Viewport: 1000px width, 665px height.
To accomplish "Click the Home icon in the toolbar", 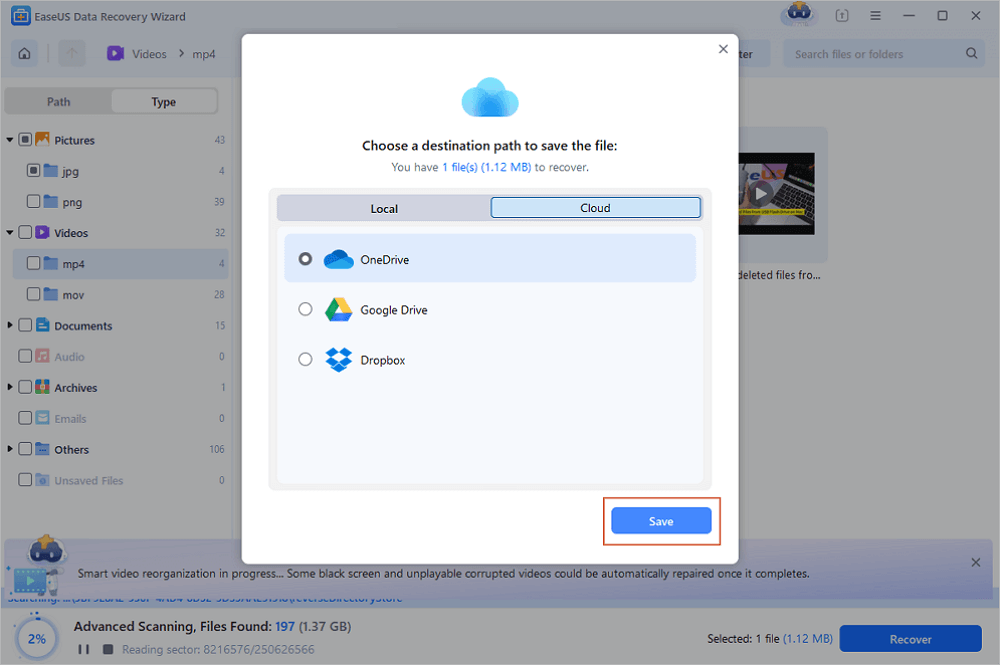I will click(24, 54).
